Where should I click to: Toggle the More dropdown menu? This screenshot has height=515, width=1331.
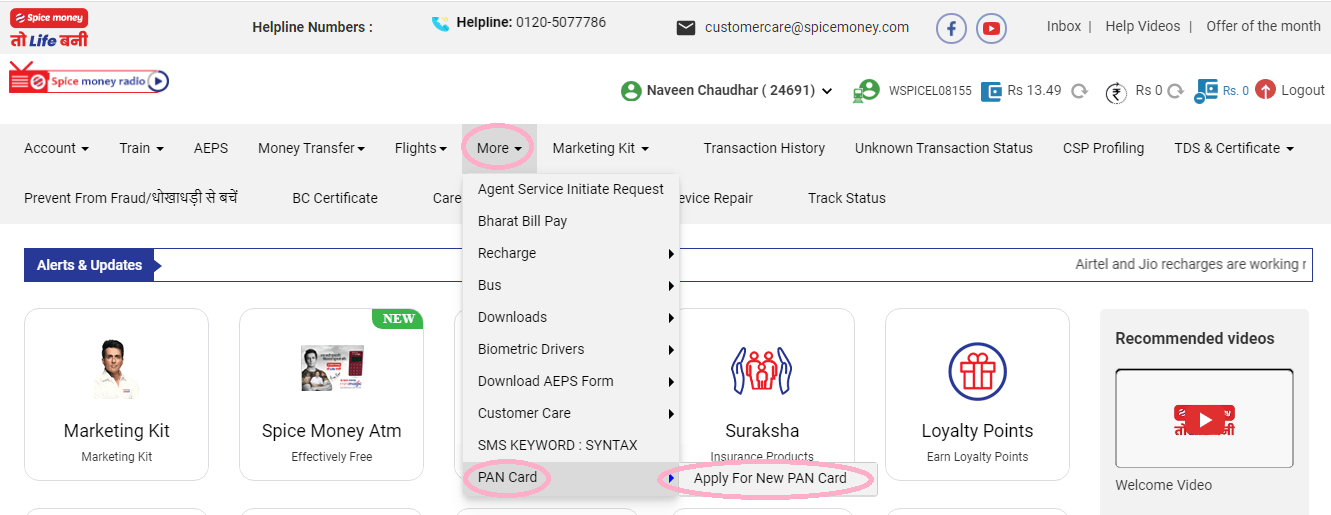(x=499, y=148)
